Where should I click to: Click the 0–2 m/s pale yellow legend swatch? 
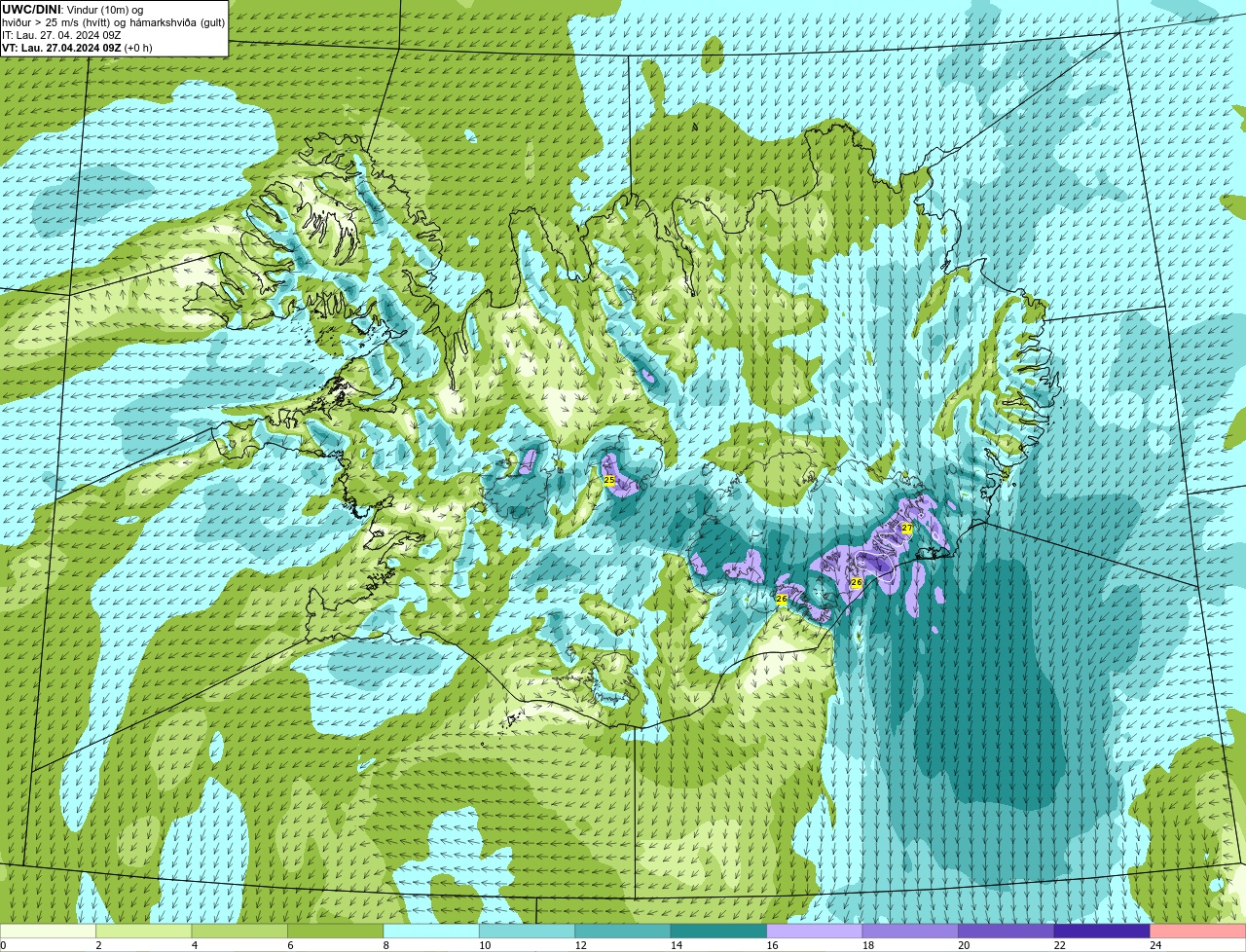coord(48,932)
